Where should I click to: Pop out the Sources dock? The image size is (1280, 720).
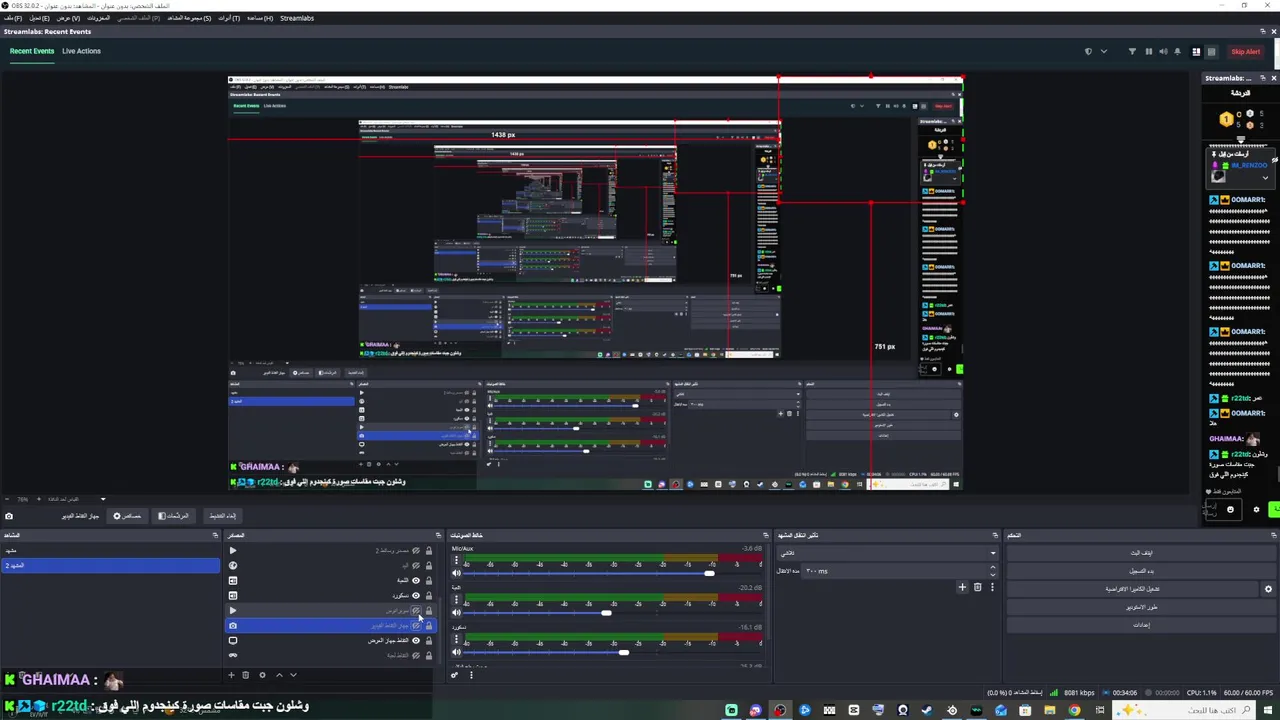(438, 535)
